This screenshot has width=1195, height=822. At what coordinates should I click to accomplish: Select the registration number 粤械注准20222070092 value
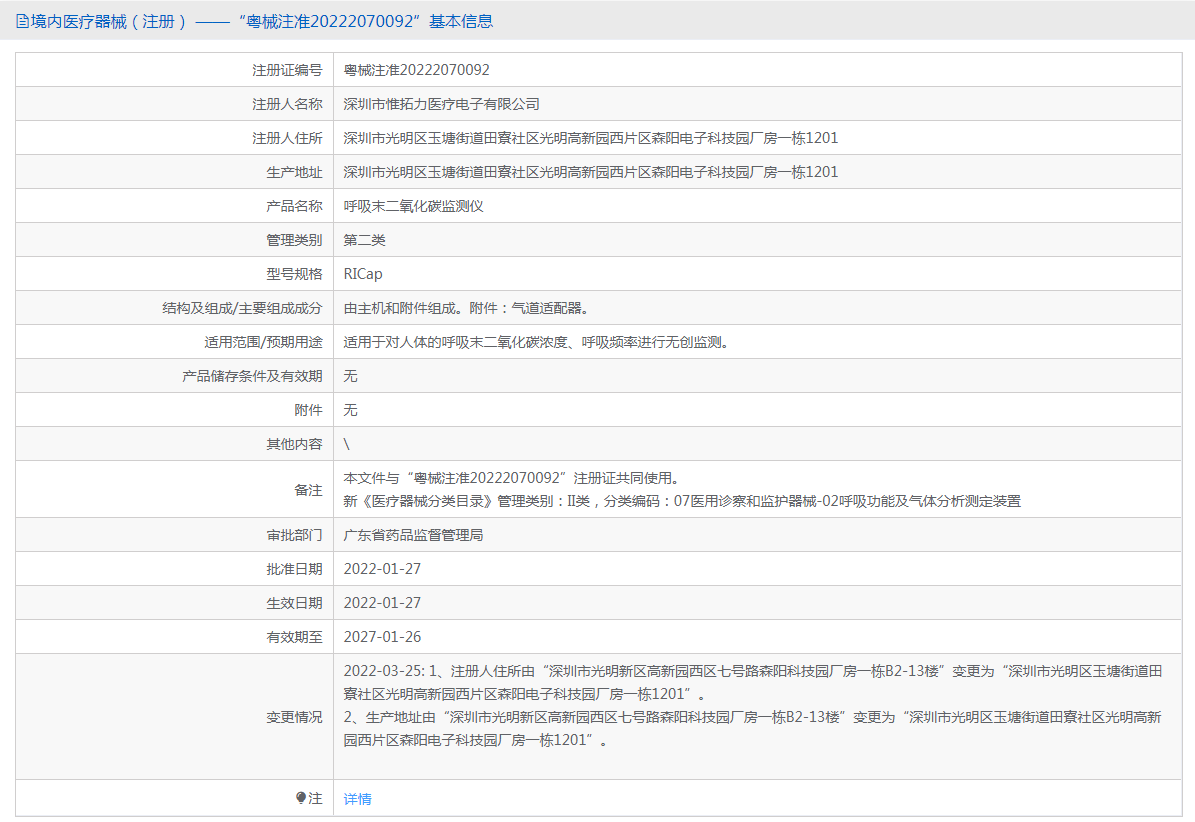pos(416,70)
